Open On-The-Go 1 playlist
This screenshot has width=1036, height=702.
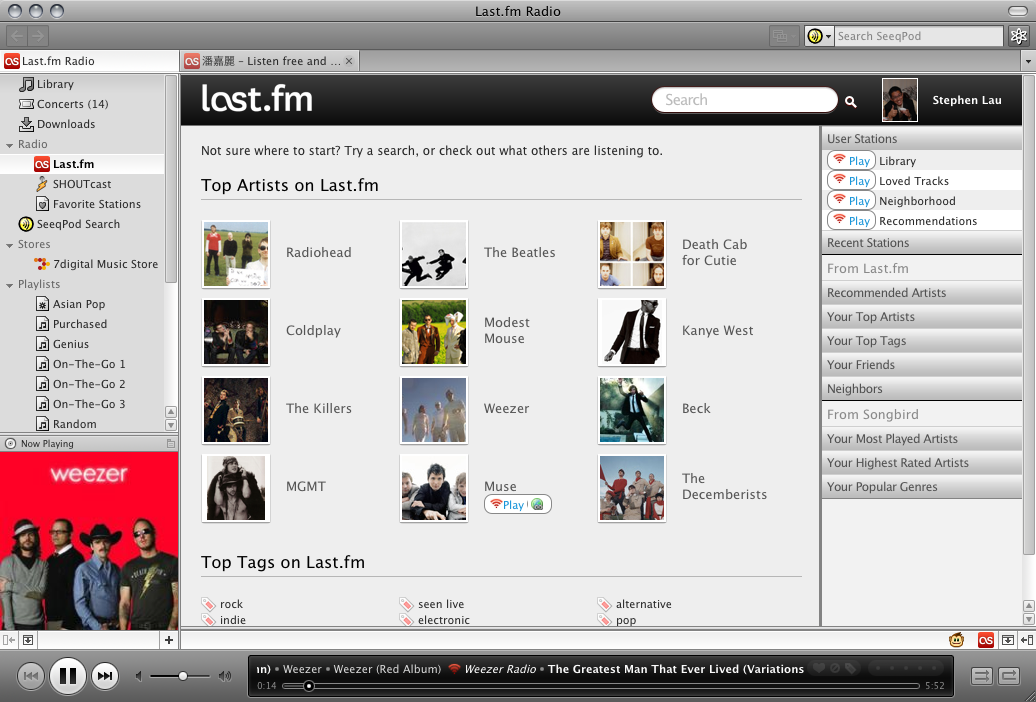click(x=80, y=364)
